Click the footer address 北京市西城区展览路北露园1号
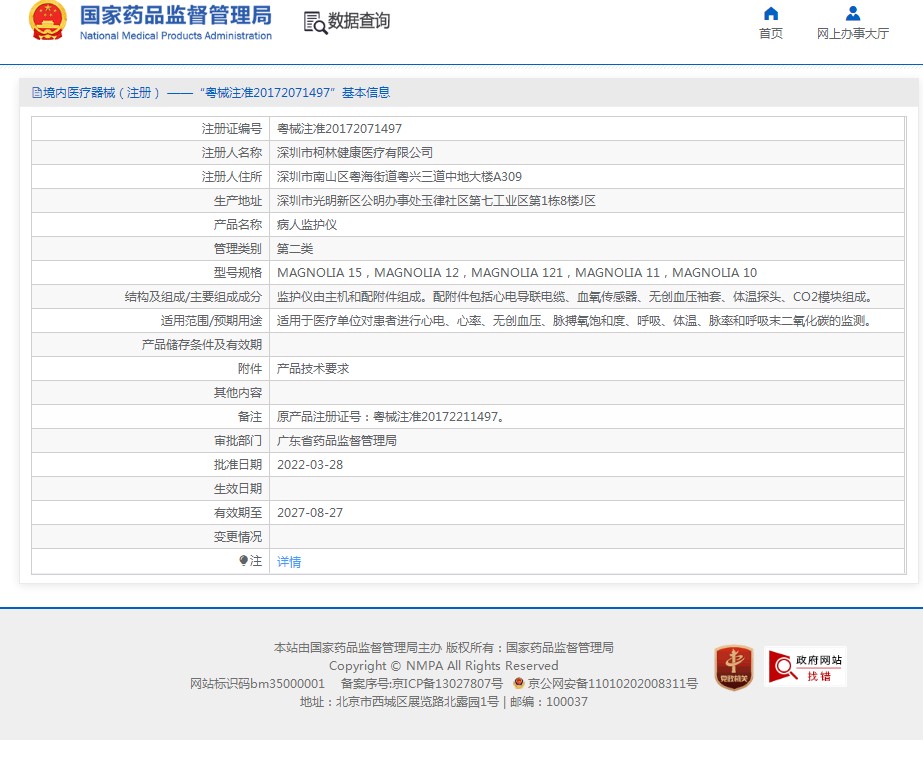Viewport: 923px width, 770px height. tap(417, 702)
